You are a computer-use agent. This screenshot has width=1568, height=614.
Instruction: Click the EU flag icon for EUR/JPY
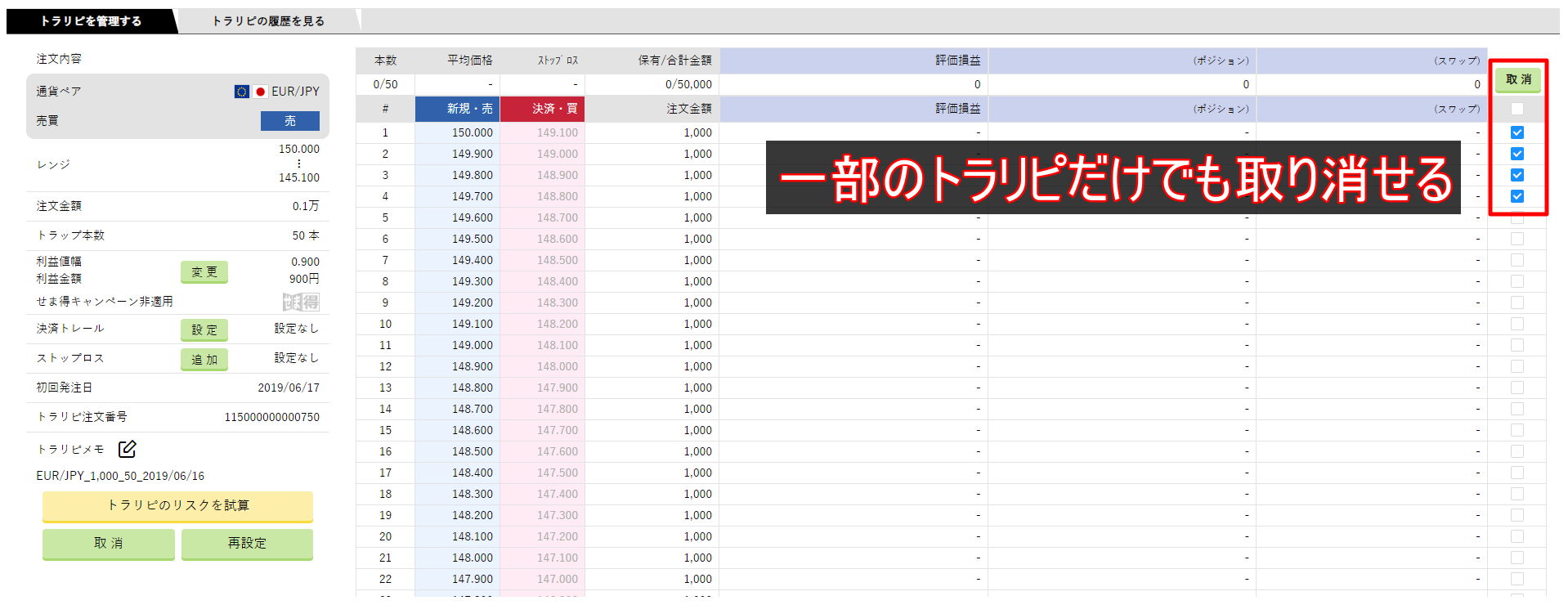(x=241, y=92)
